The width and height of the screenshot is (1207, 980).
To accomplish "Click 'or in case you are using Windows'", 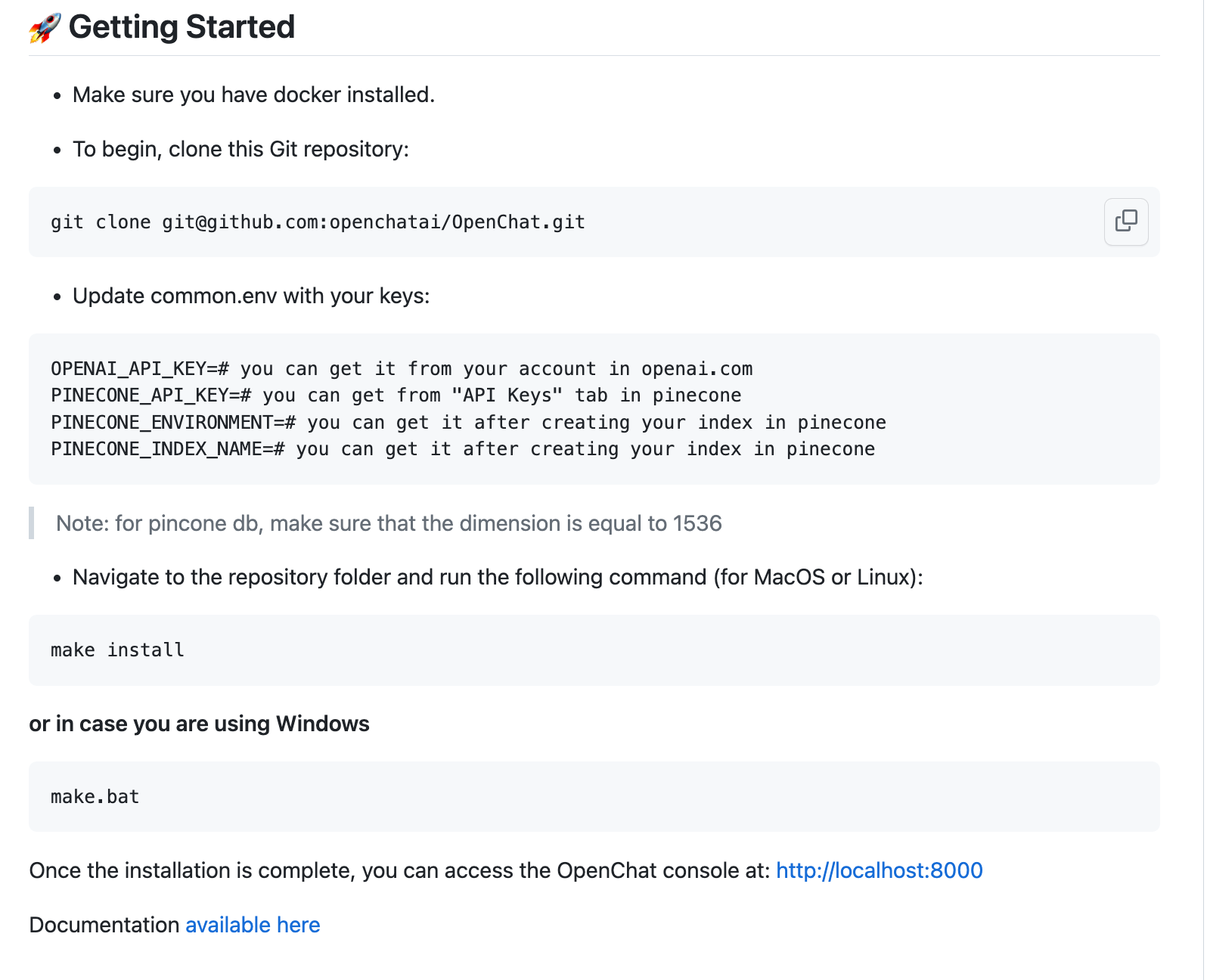I will pyautogui.click(x=199, y=724).
